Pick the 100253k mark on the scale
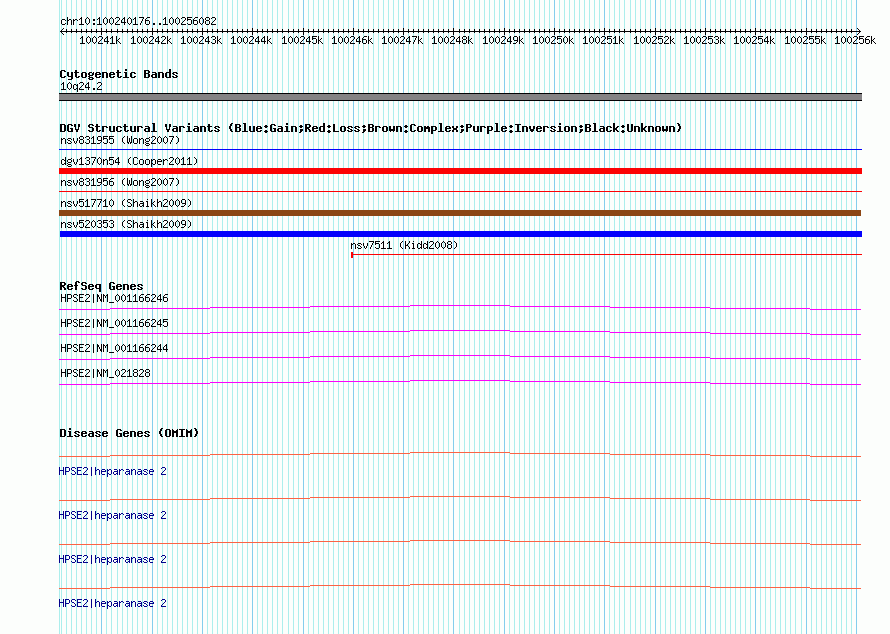Image resolution: width=890 pixels, height=634 pixels. pyautogui.click(x=704, y=40)
